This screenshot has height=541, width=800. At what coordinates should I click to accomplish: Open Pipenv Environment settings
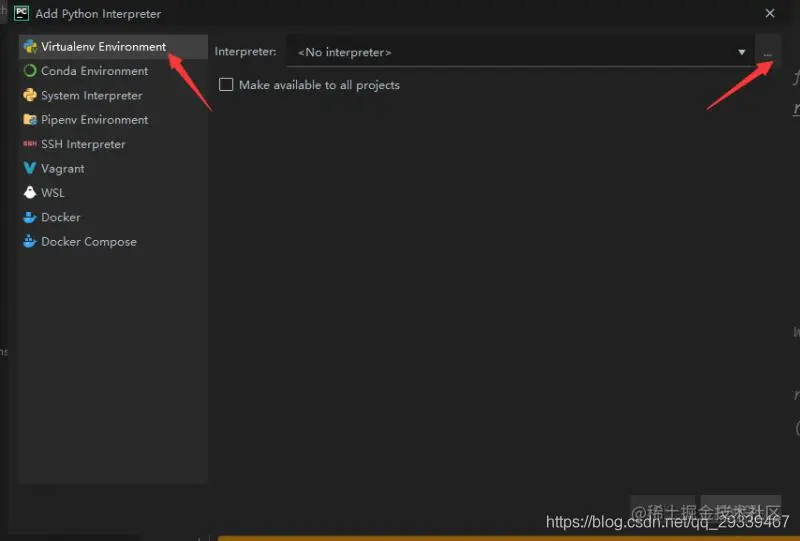(113, 120)
